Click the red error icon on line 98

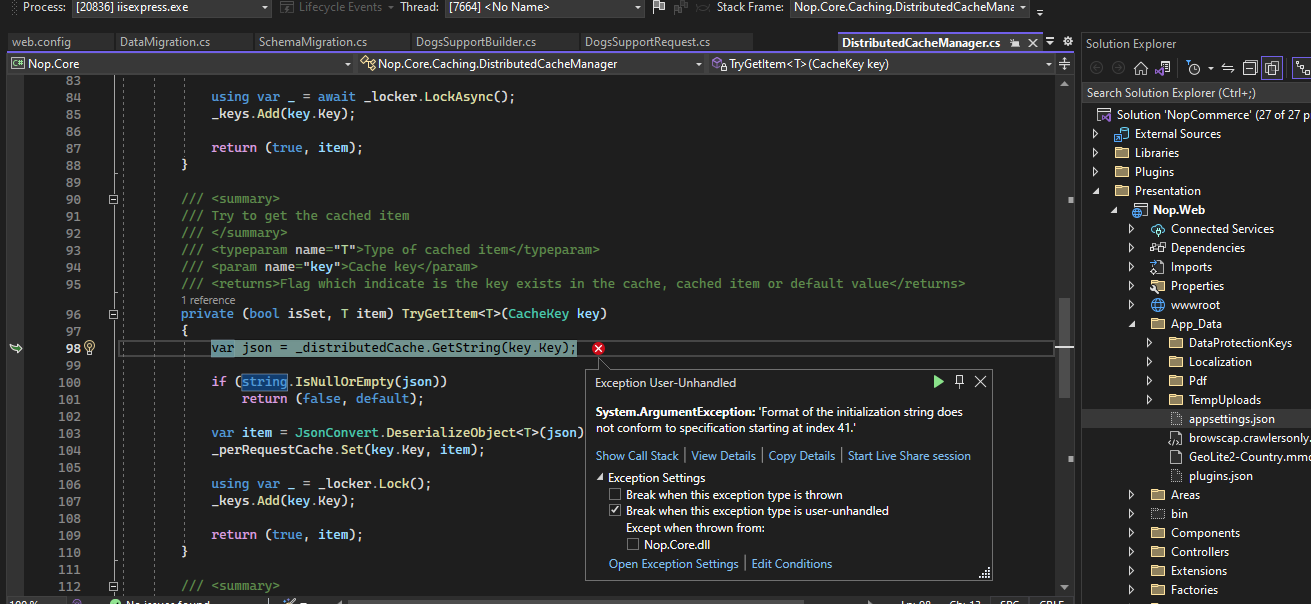pos(598,348)
